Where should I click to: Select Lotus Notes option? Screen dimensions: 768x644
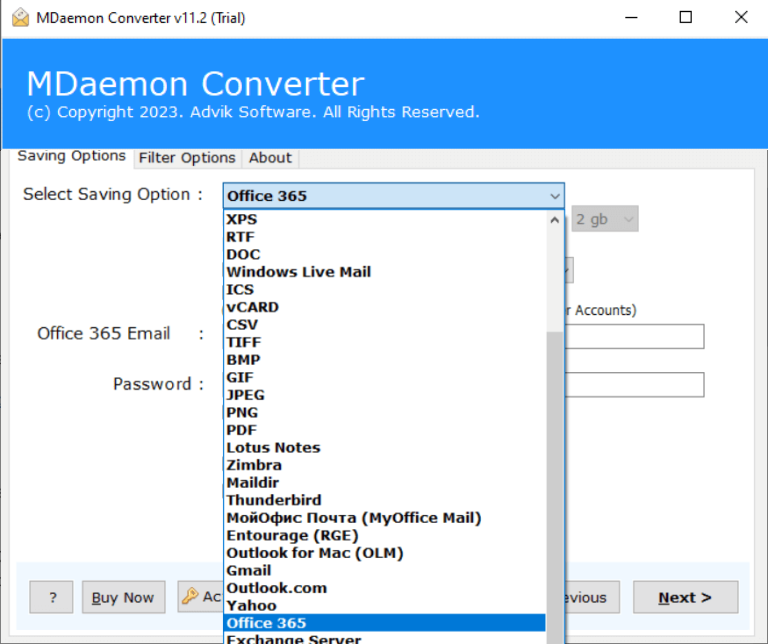[x=385, y=448]
